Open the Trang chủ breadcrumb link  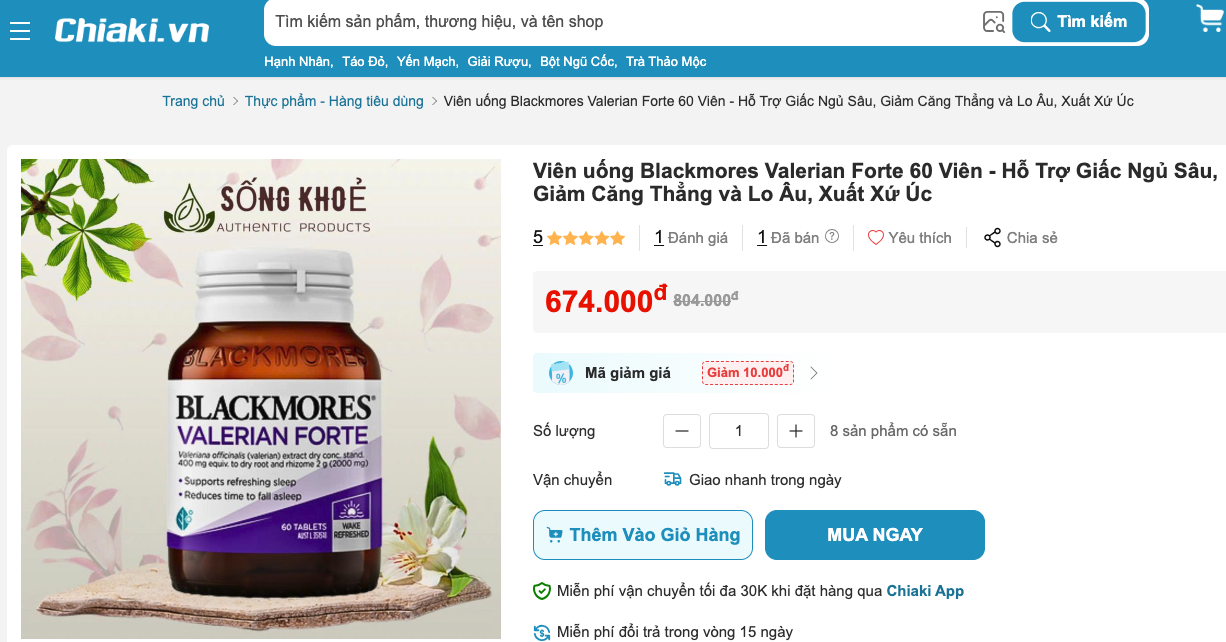click(194, 101)
